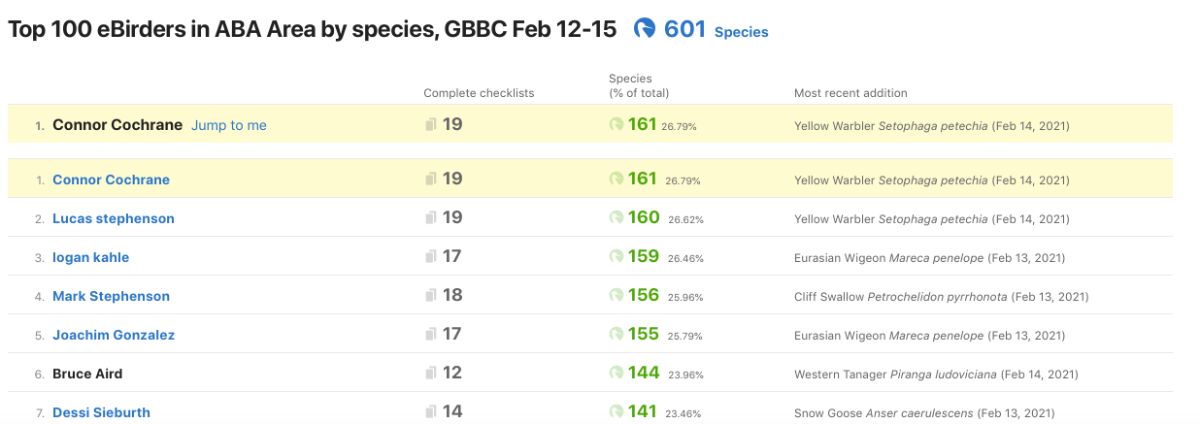Click checklist icon in Bruce Aird row
Image resolution: width=1200 pixels, height=424 pixels.
click(431, 374)
